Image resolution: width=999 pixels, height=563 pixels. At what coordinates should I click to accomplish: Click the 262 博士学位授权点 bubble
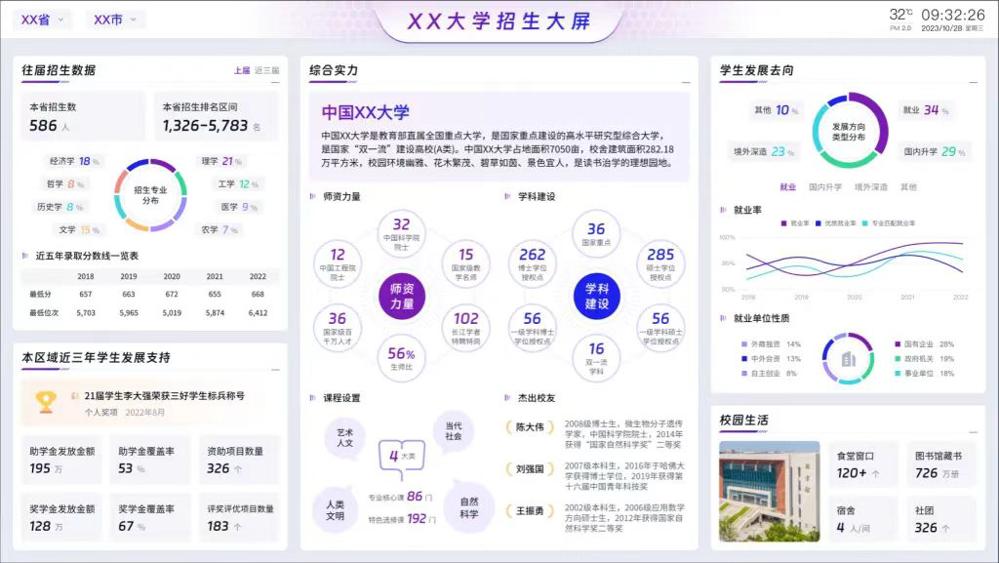[532, 264]
